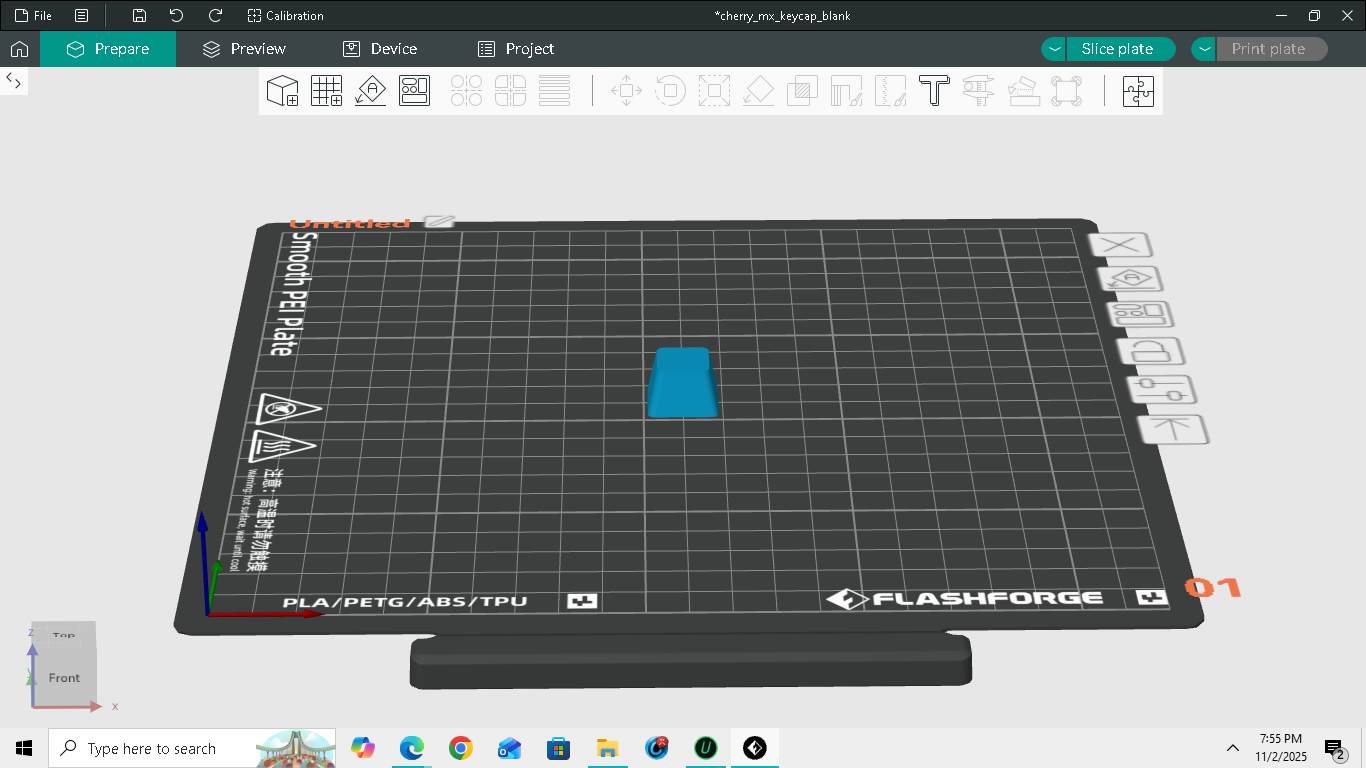Open Microsoft Edge from the taskbar
The width and height of the screenshot is (1366, 768).
pyautogui.click(x=411, y=748)
